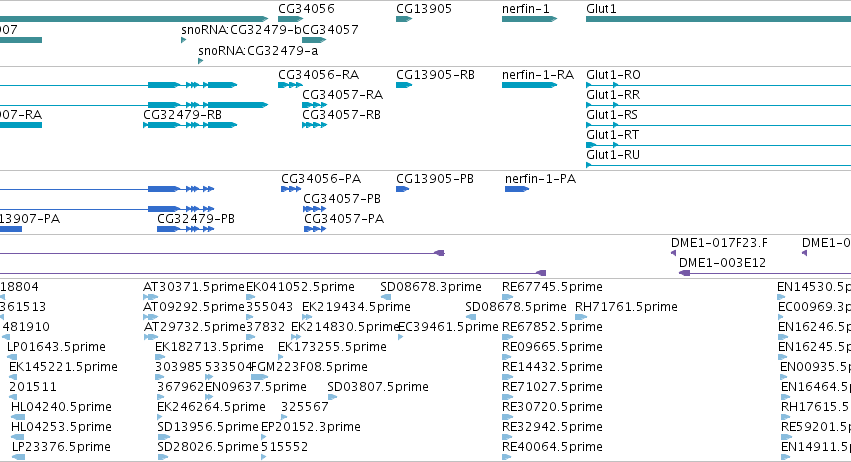
Task: Open EST EK173255.5prime
Action: [332, 347]
